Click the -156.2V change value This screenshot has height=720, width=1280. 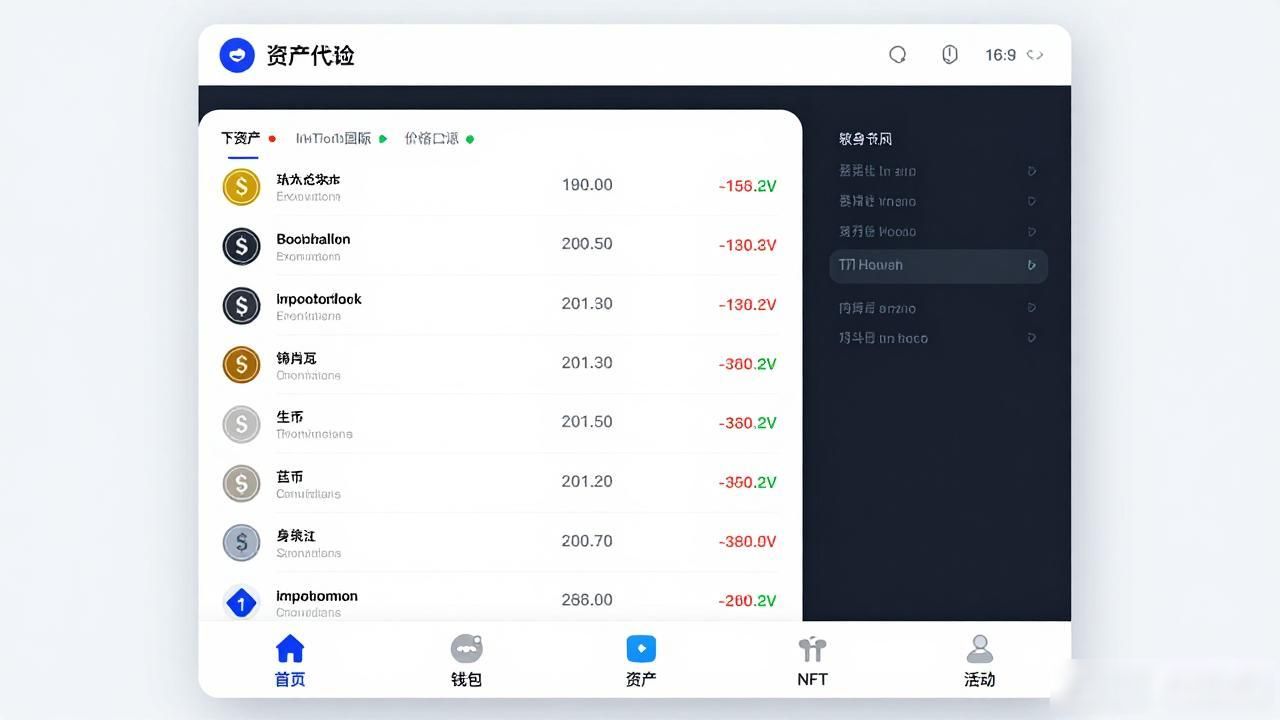click(x=747, y=186)
